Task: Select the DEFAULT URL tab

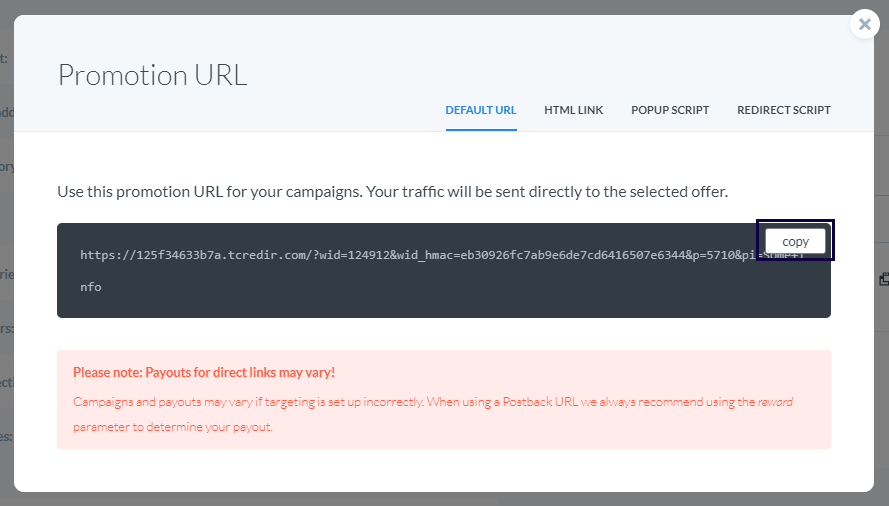Action: click(x=481, y=110)
